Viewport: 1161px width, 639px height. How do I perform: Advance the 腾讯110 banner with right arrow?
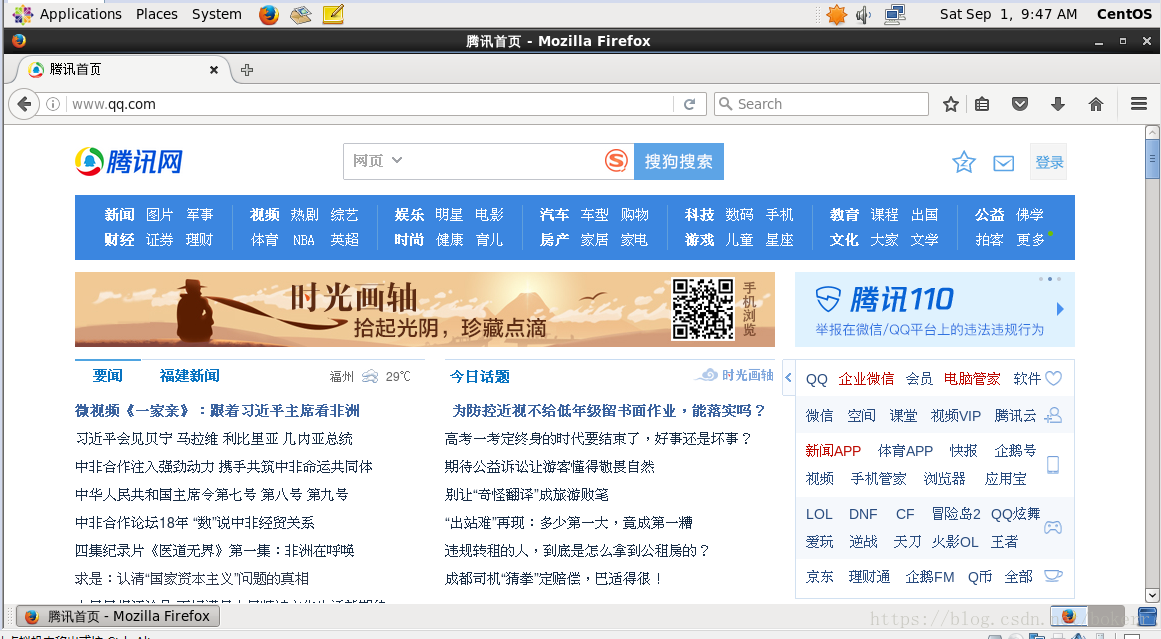1060,309
